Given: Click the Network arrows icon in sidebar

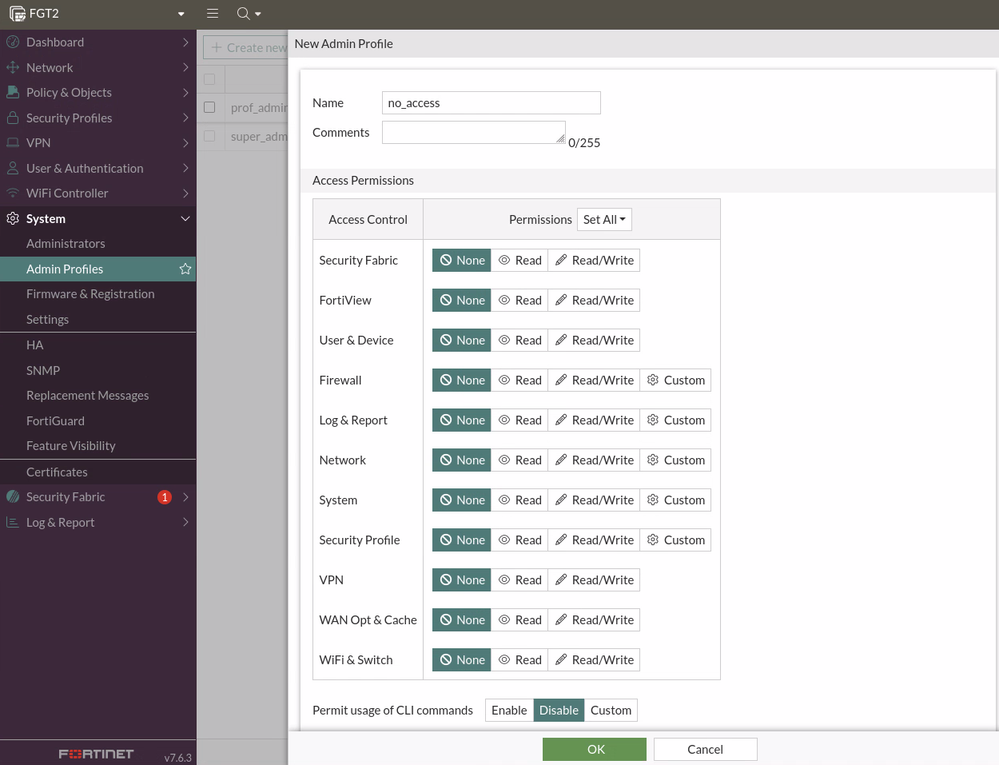Looking at the screenshot, I should click(13, 68).
